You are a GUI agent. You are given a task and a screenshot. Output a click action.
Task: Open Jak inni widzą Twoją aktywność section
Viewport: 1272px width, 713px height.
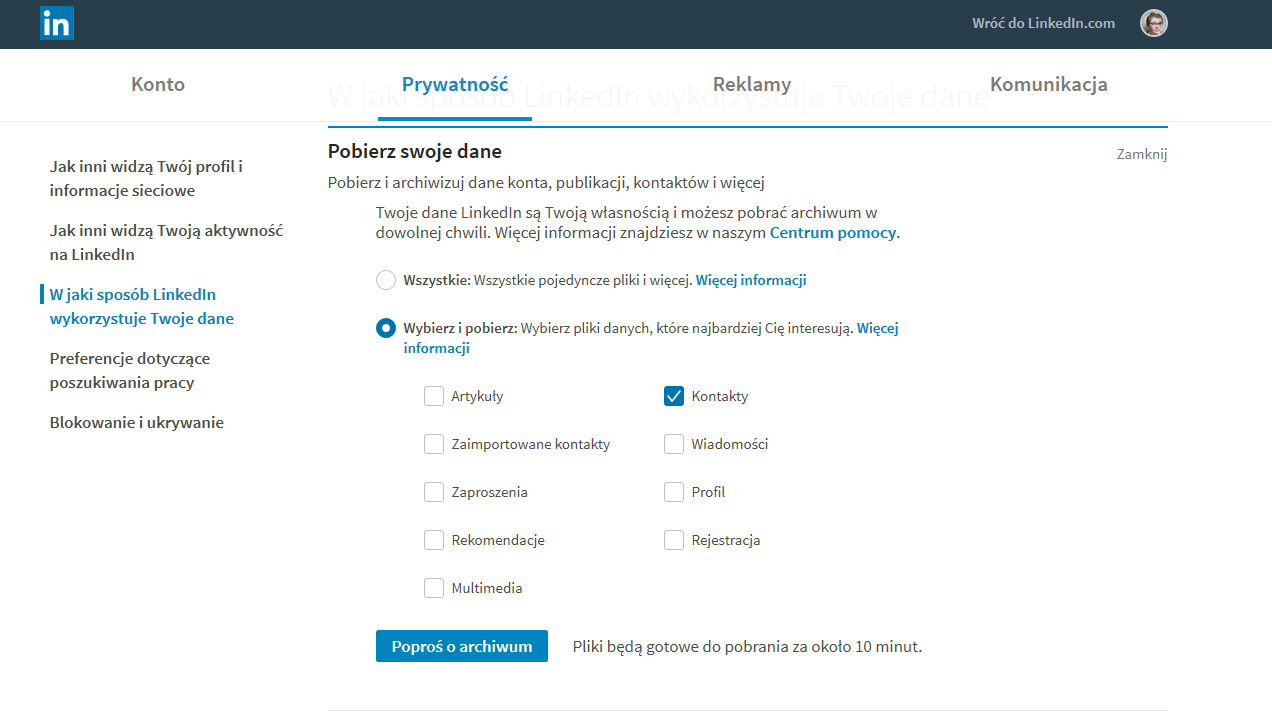167,242
